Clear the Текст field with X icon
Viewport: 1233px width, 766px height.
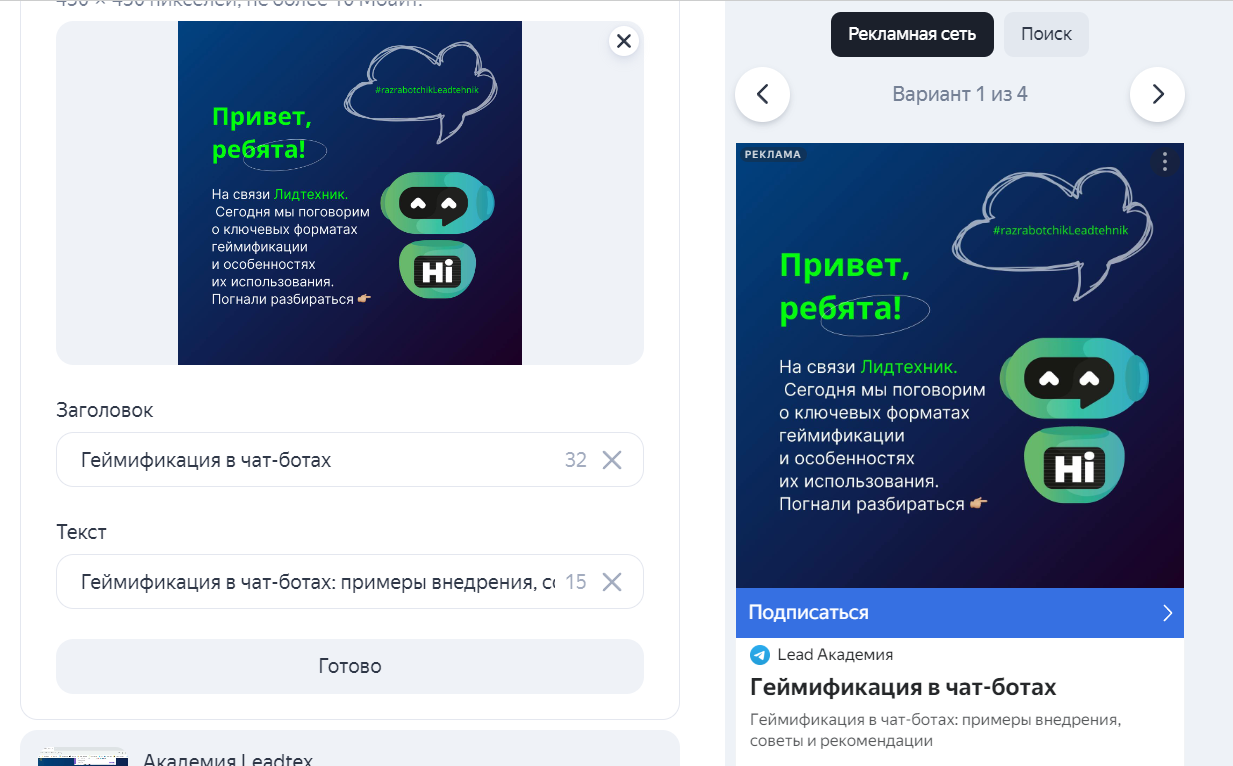pos(612,582)
